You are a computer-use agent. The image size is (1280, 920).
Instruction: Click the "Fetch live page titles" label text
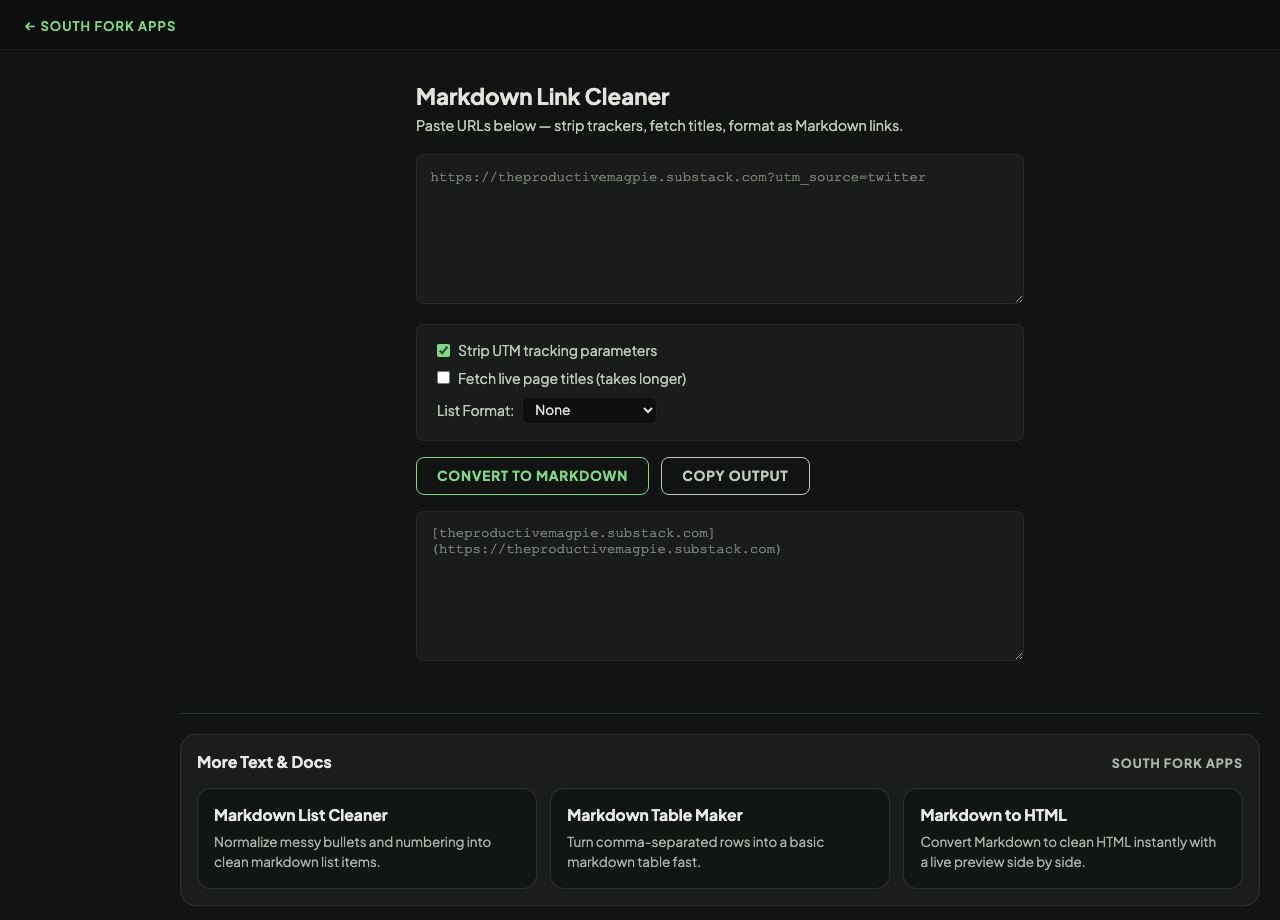pos(572,379)
